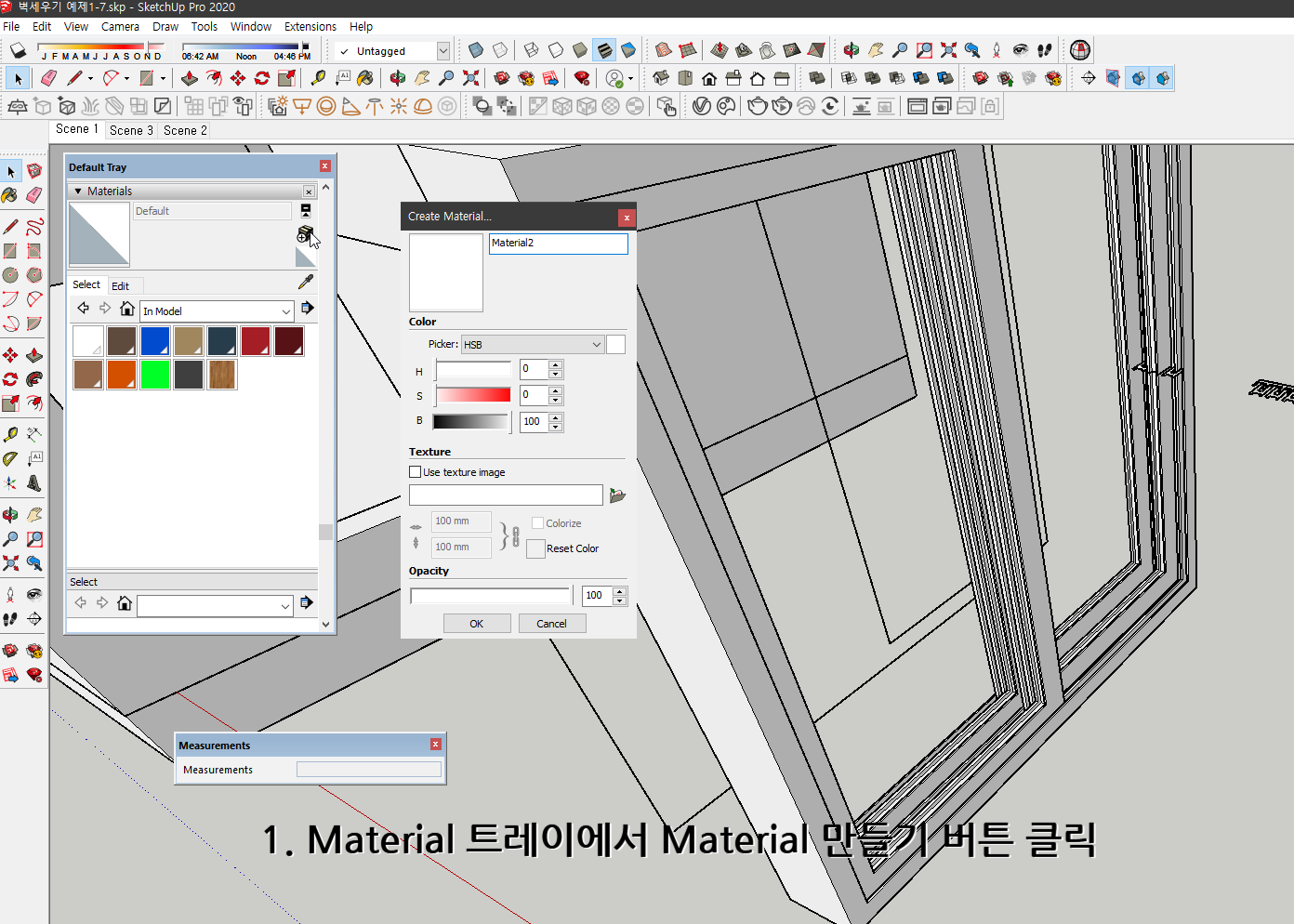The width and height of the screenshot is (1294, 924).
Task: Click the Front view house icon
Action: point(709,78)
